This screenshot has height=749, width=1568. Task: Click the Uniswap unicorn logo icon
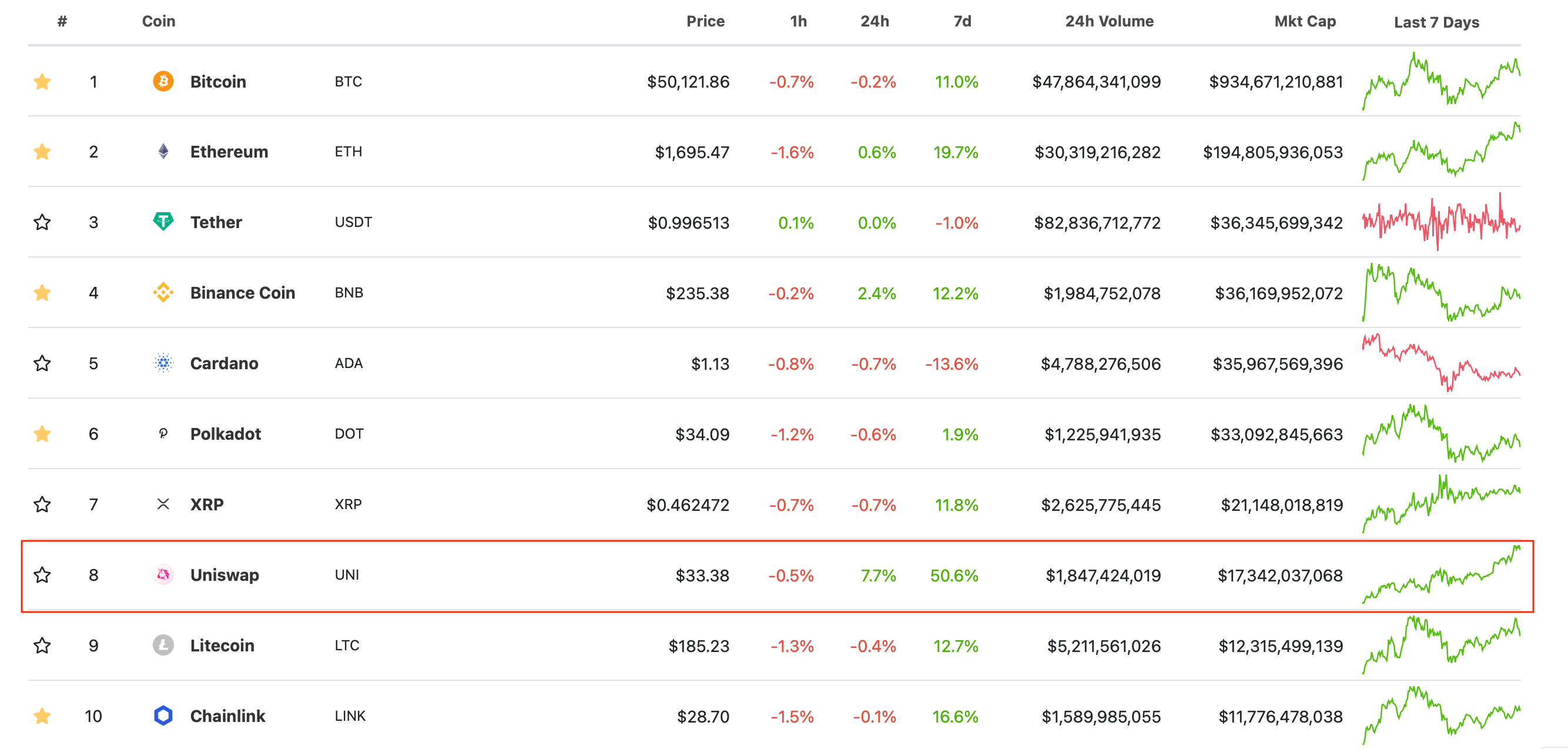163,575
